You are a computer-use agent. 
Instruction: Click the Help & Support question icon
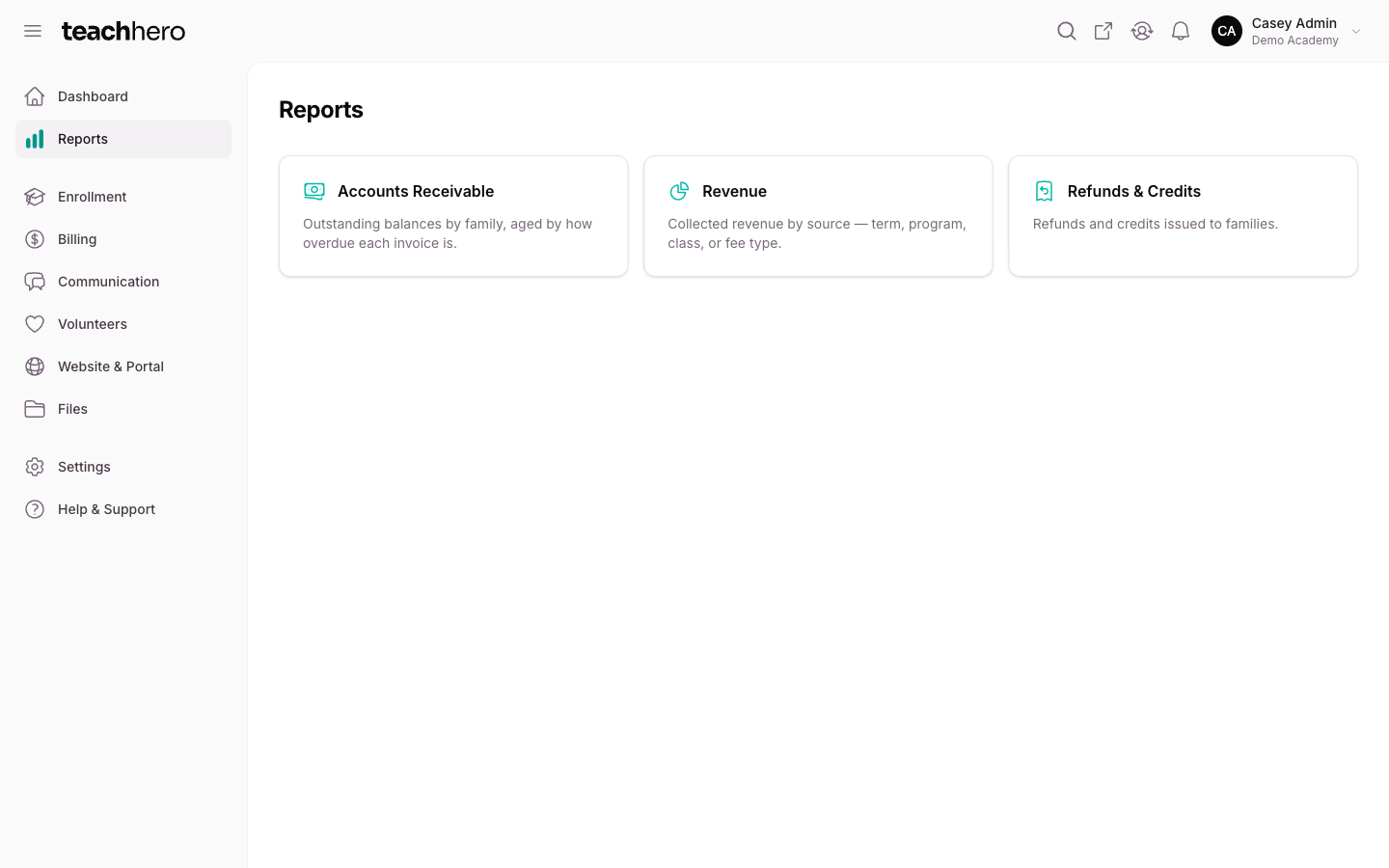(35, 509)
